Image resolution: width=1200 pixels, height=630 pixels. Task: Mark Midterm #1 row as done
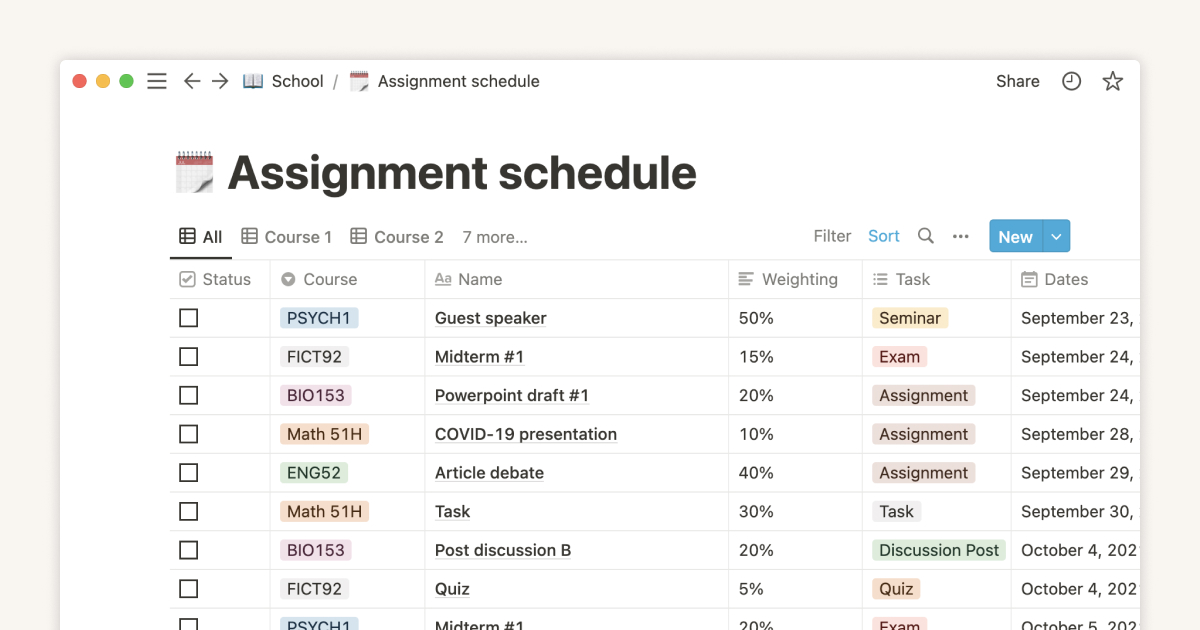(x=188, y=356)
